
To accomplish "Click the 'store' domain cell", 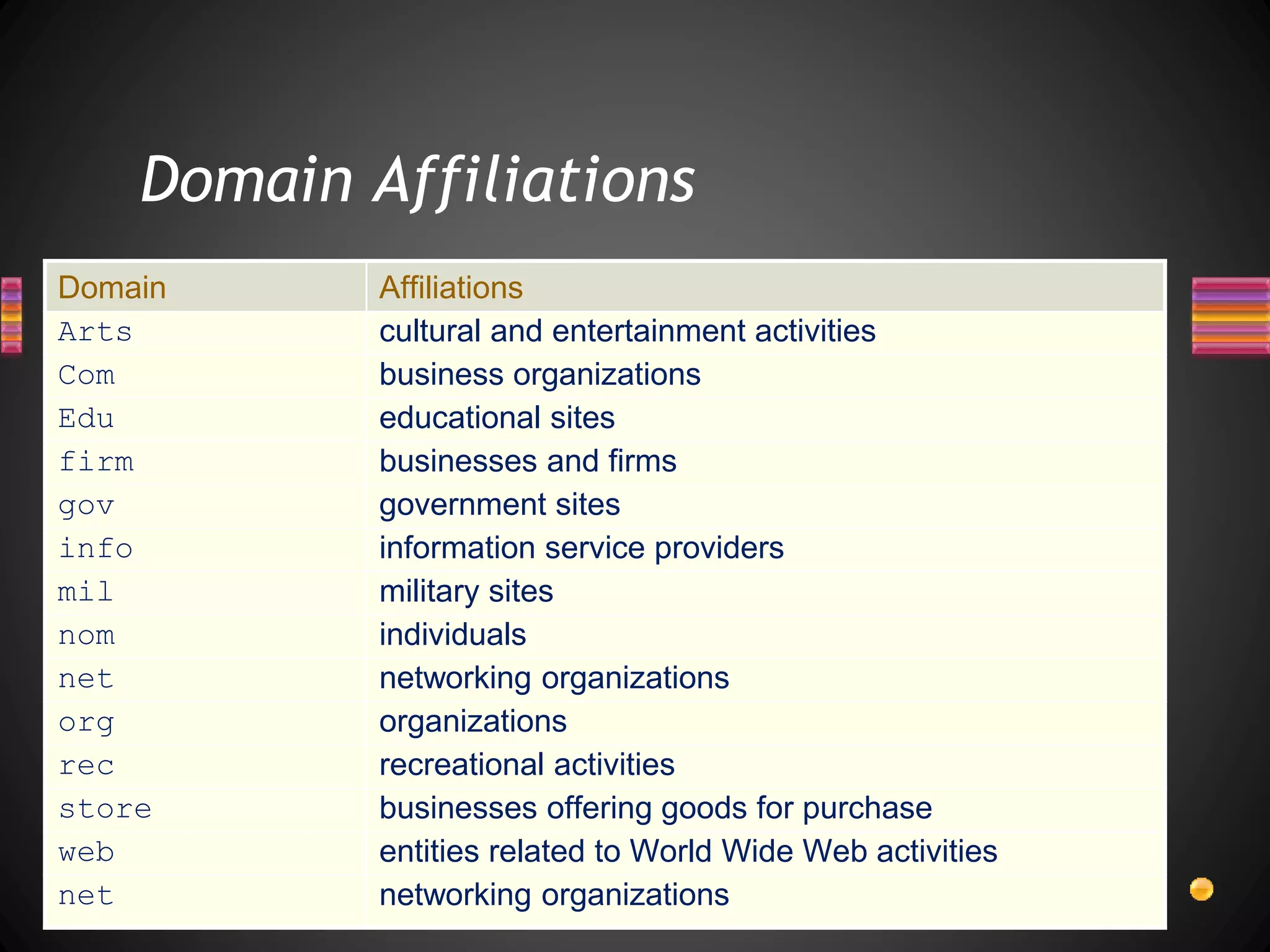I will [105, 809].
